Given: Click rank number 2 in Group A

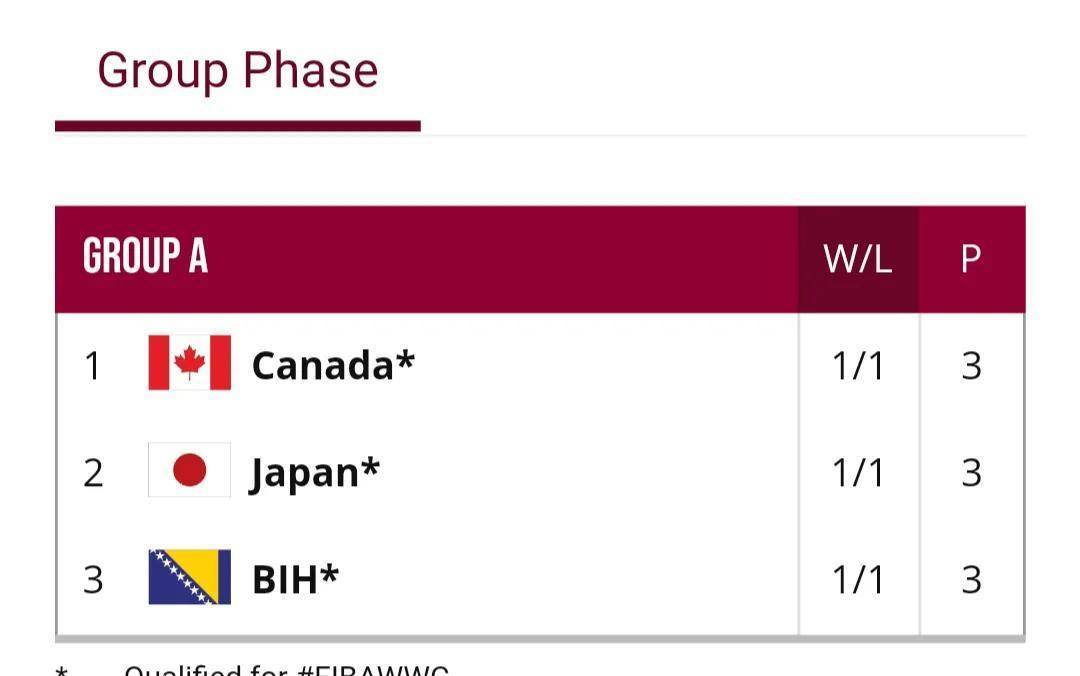Looking at the screenshot, I should coord(93,473).
